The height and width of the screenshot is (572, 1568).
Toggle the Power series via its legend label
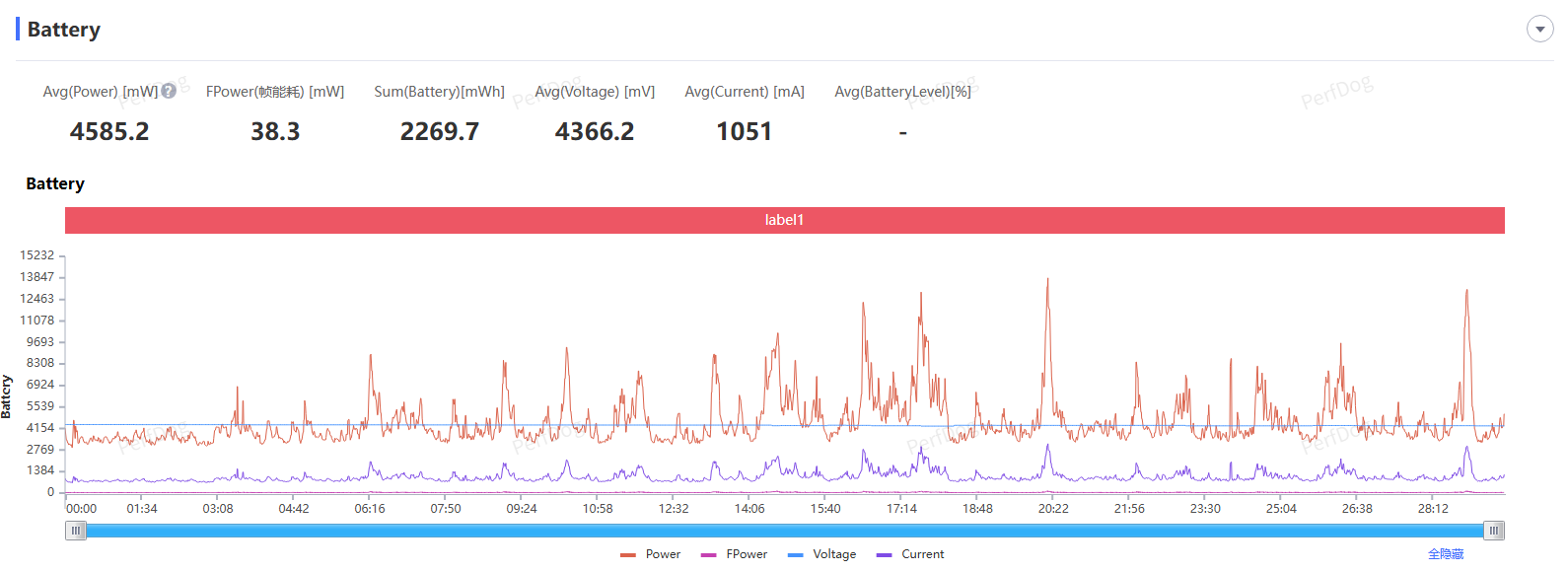tap(663, 554)
